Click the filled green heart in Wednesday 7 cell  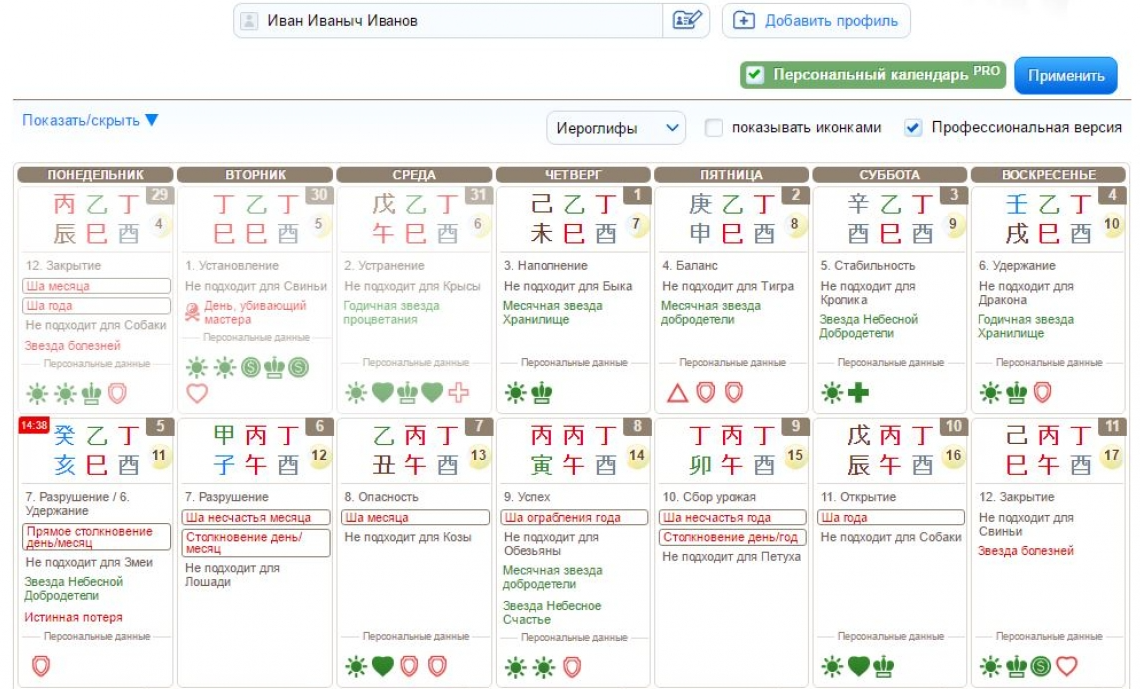382,666
